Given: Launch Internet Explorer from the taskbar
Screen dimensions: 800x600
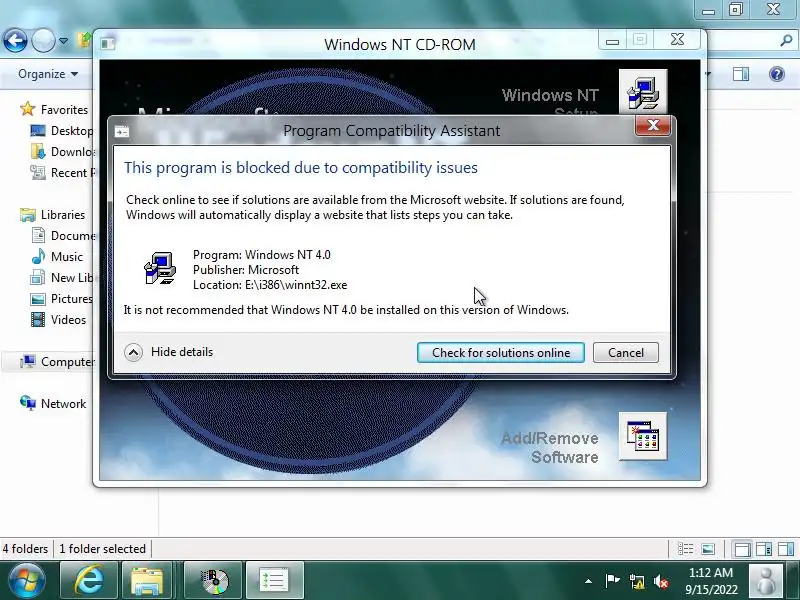Looking at the screenshot, I should tap(89, 581).
